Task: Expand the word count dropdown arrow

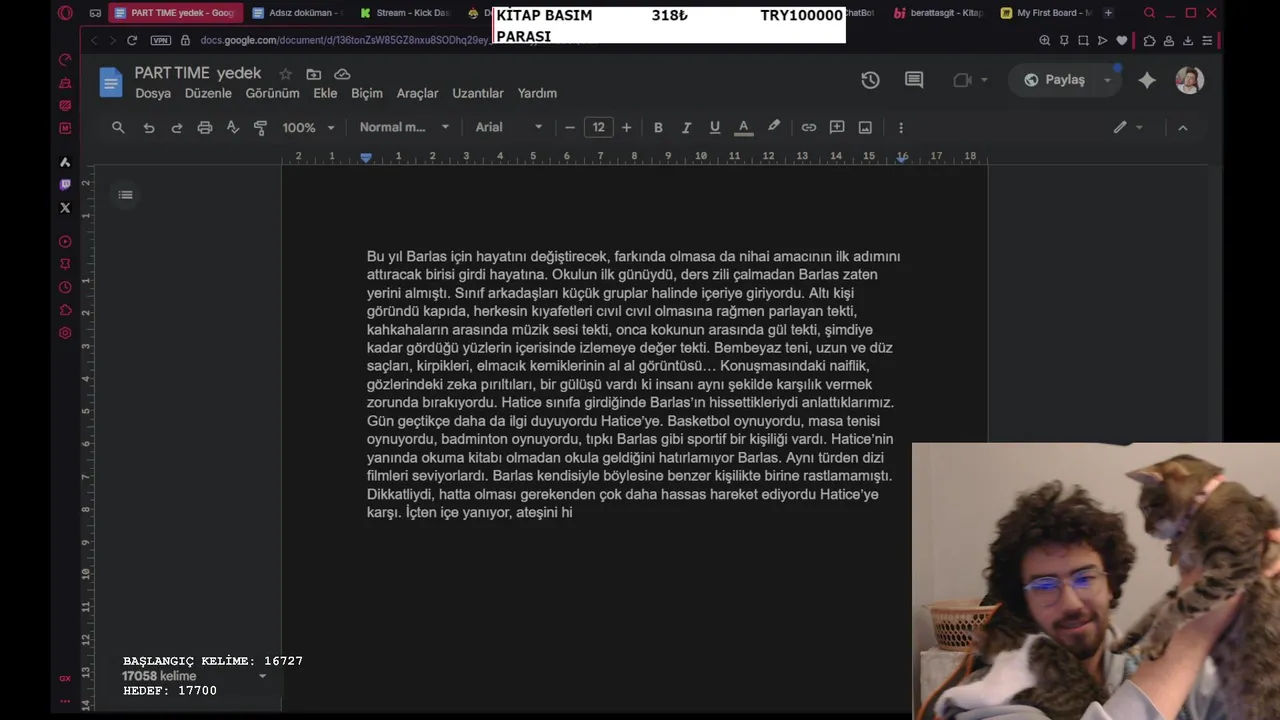Action: click(x=263, y=676)
